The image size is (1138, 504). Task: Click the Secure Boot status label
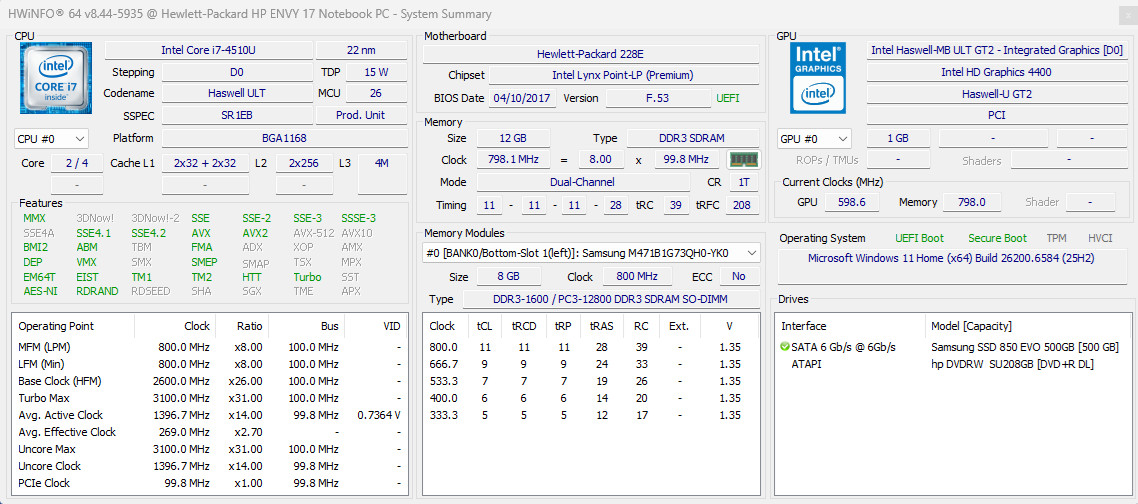[x=997, y=238]
